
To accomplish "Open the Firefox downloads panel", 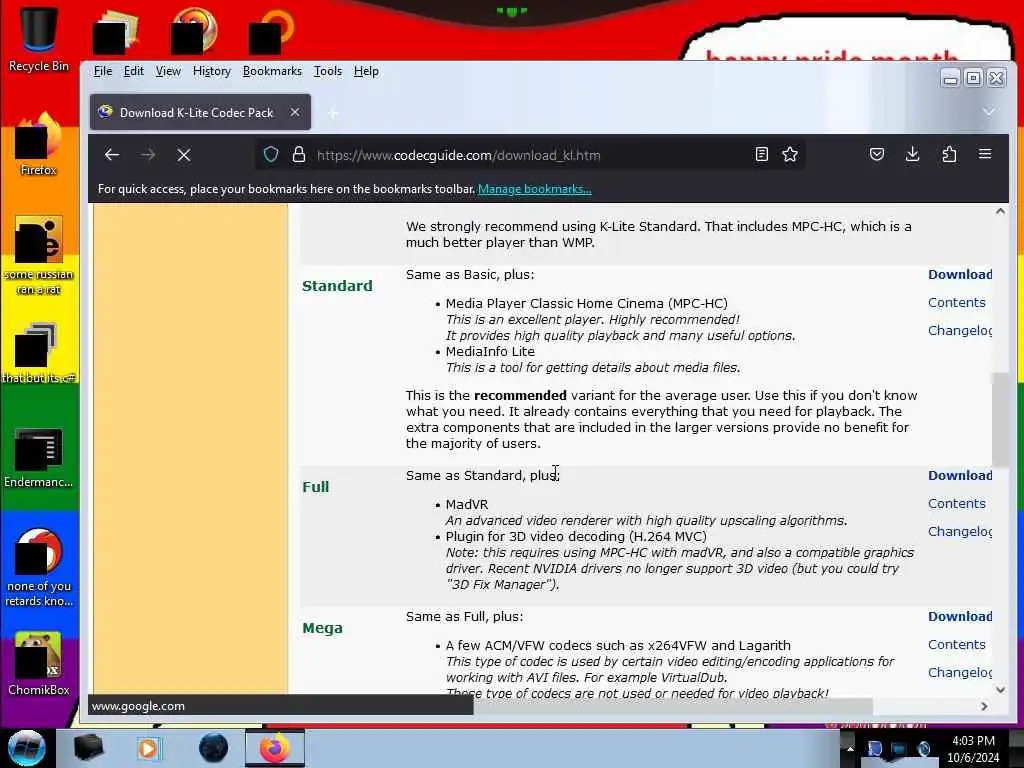I will tap(913, 154).
